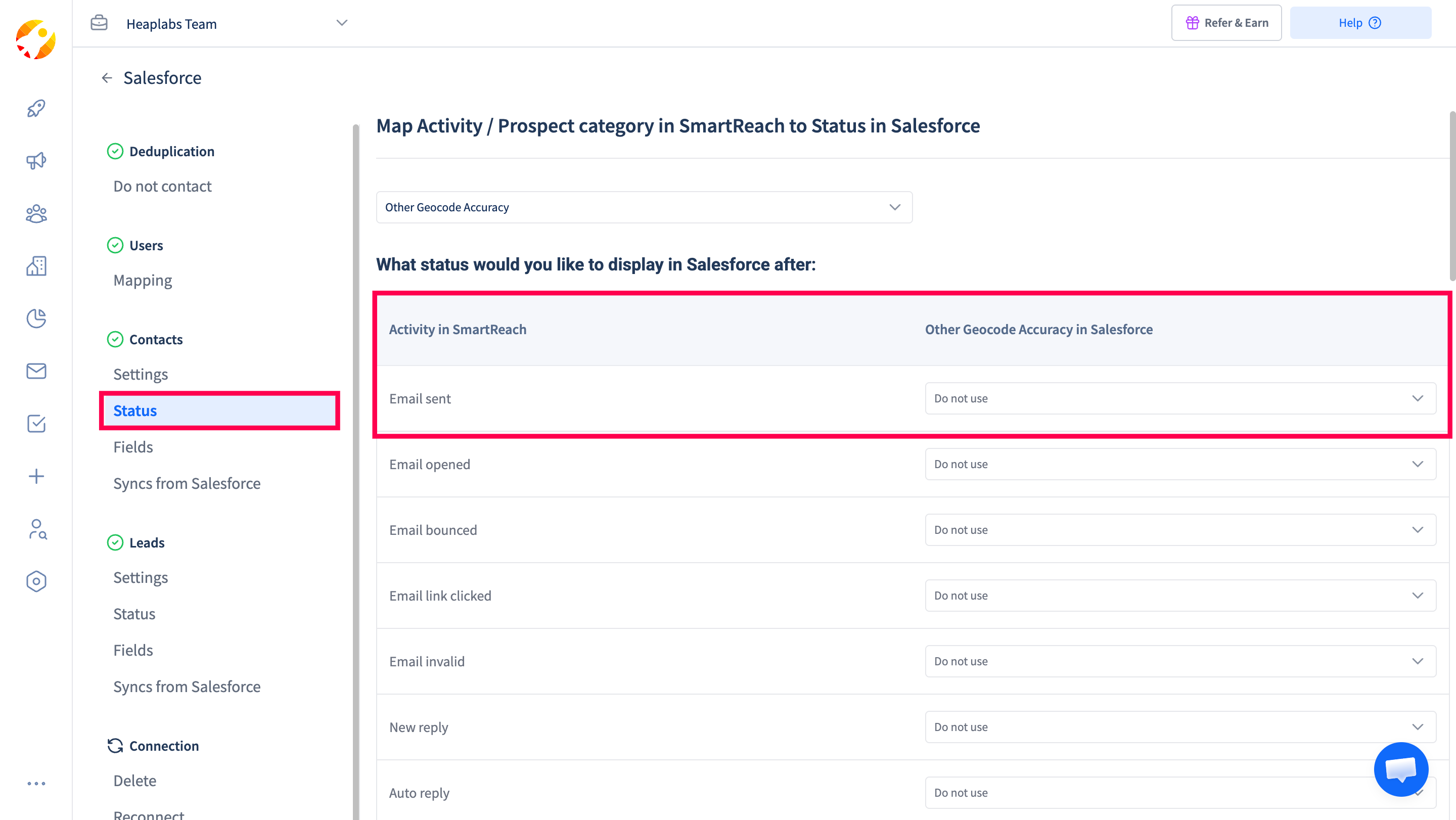Open Do not contact section
The height and width of the screenshot is (820, 1456).
click(162, 187)
